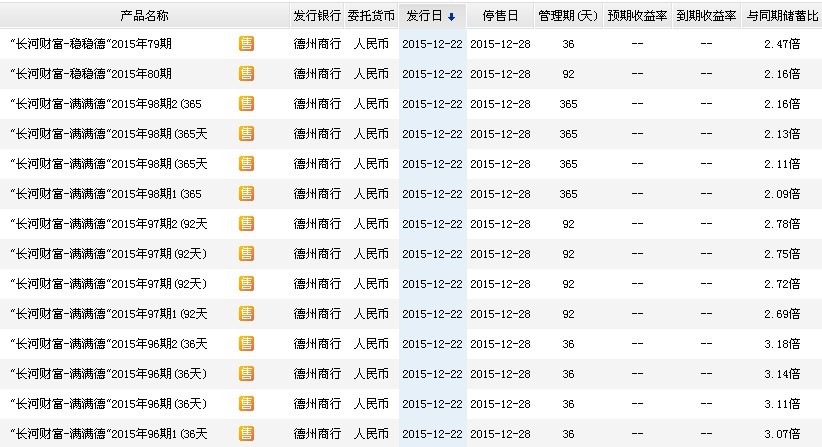822x447 pixels.
Task: Sort by the 停售日 column header
Action: [x=500, y=16]
